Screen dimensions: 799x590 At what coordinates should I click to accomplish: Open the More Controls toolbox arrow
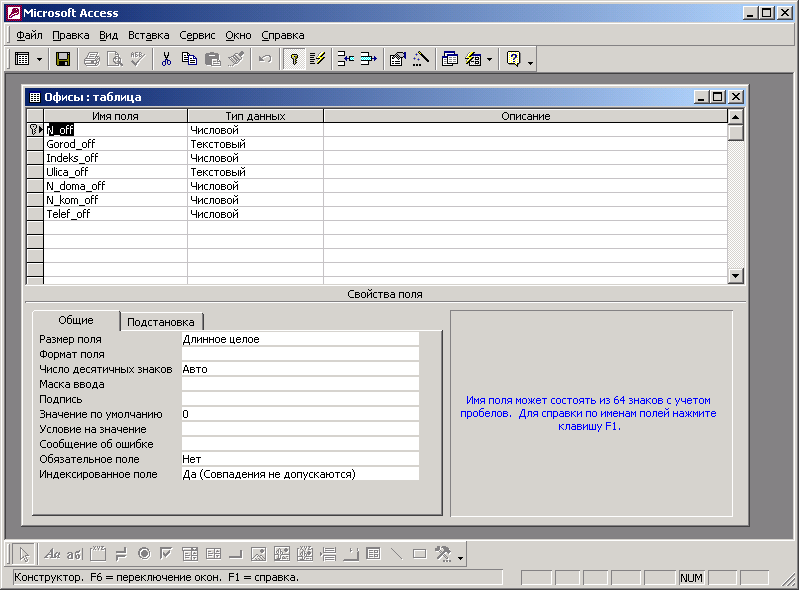[x=460, y=558]
